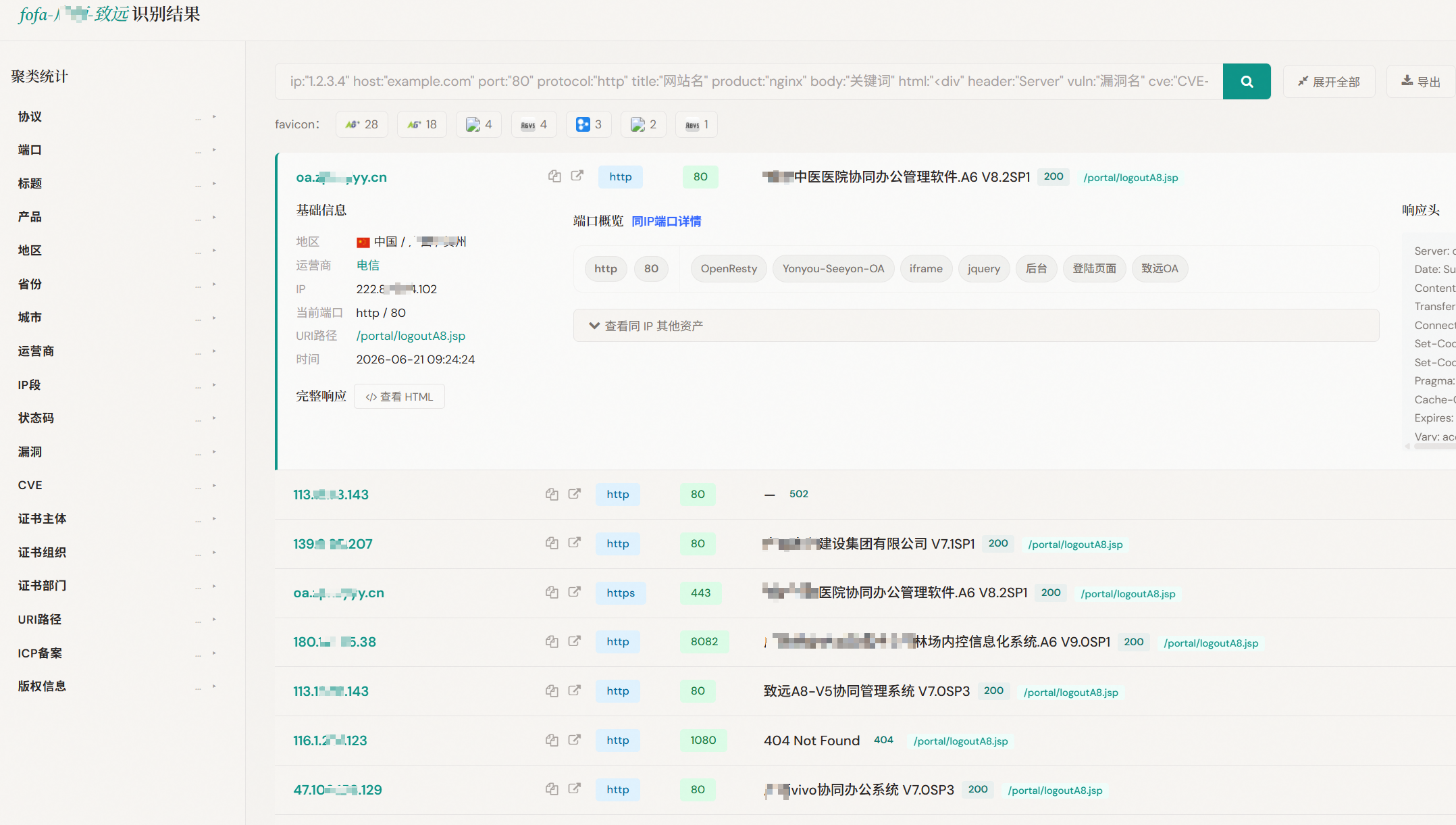Filter by the A6 favicon with count 18

tap(422, 124)
